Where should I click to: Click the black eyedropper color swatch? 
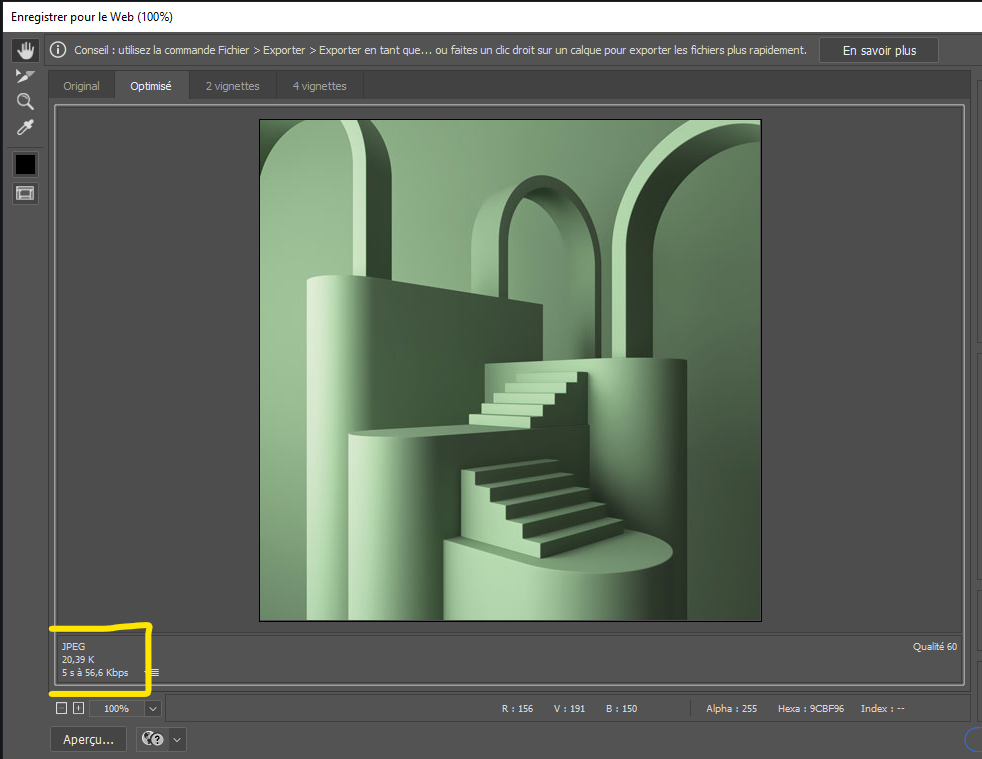(25, 164)
